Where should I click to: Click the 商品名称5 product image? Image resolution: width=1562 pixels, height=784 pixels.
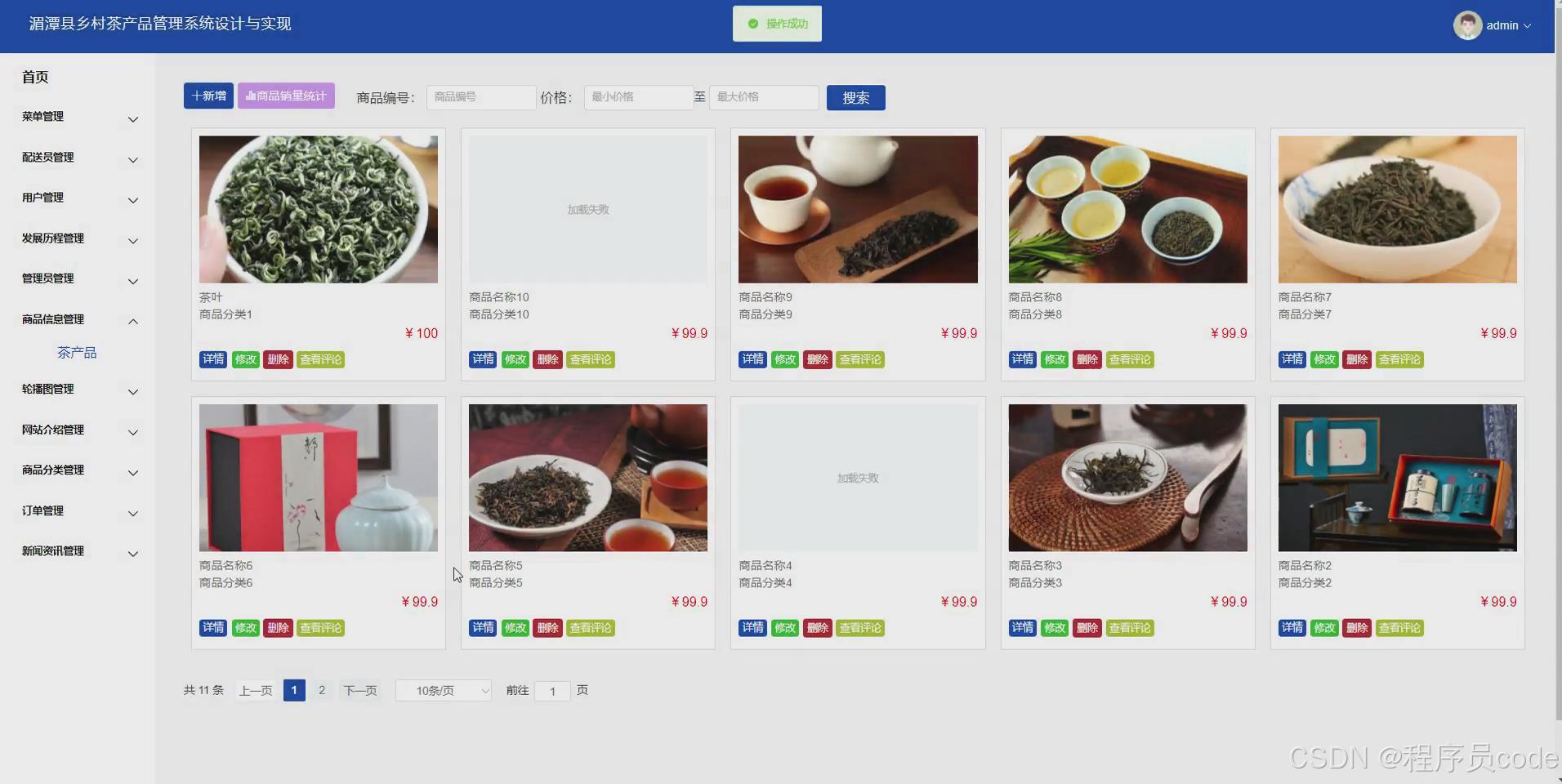(588, 478)
